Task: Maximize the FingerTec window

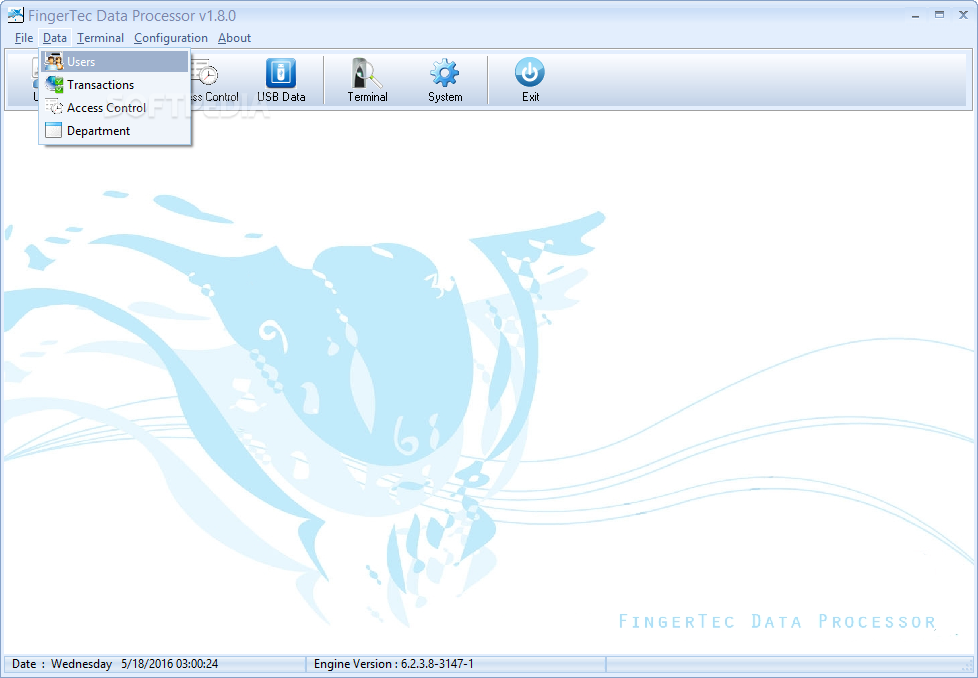Action: 939,15
